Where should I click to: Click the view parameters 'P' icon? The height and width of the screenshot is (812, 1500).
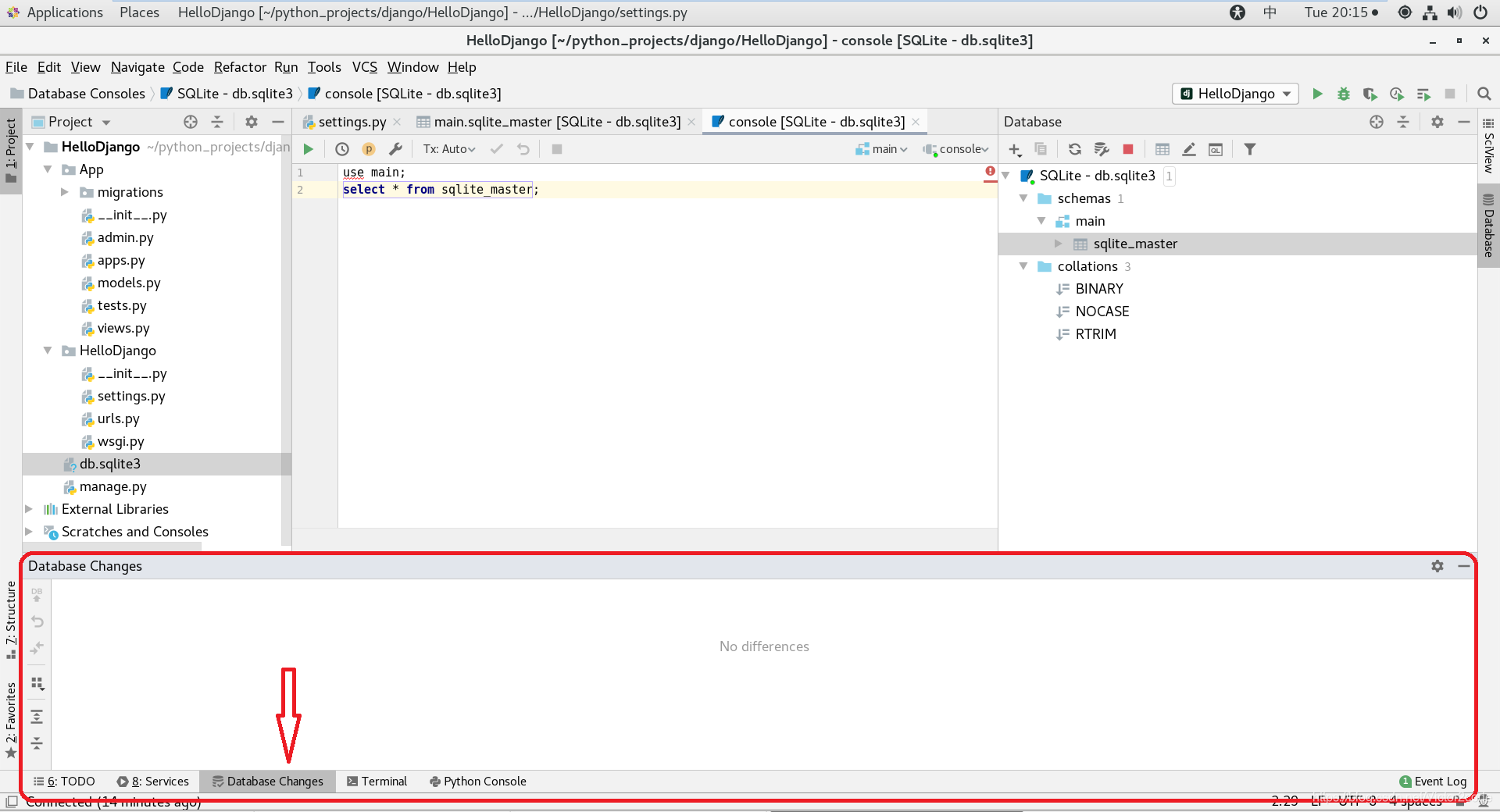[x=369, y=149]
